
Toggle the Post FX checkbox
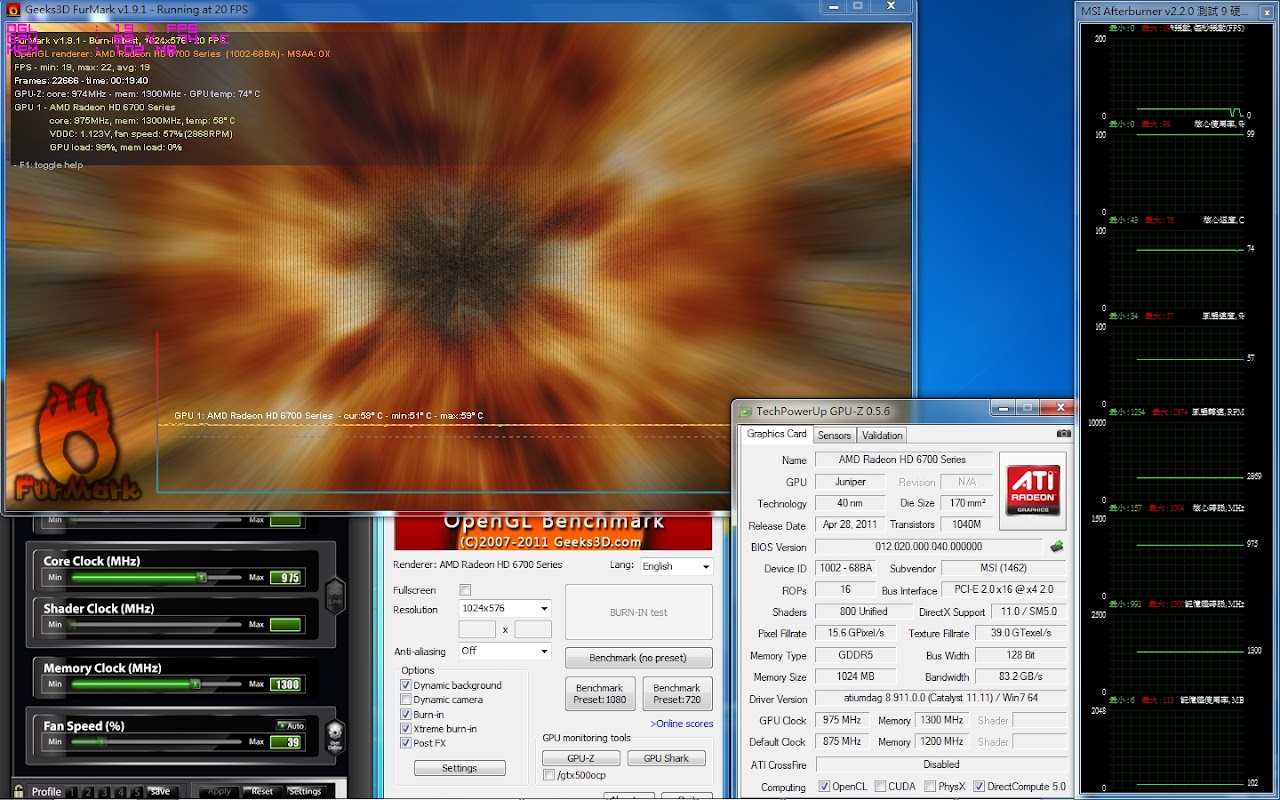click(x=406, y=743)
